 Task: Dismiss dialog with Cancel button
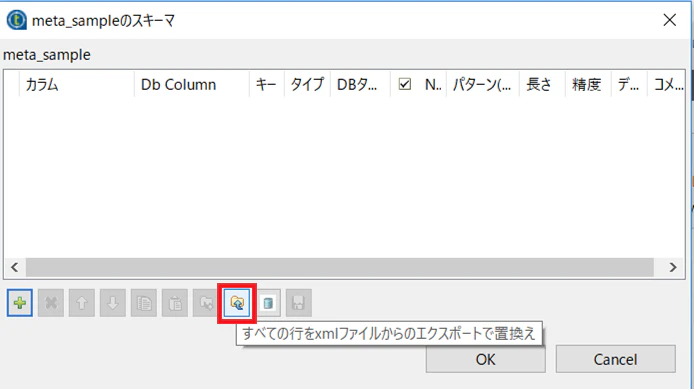[x=616, y=359]
